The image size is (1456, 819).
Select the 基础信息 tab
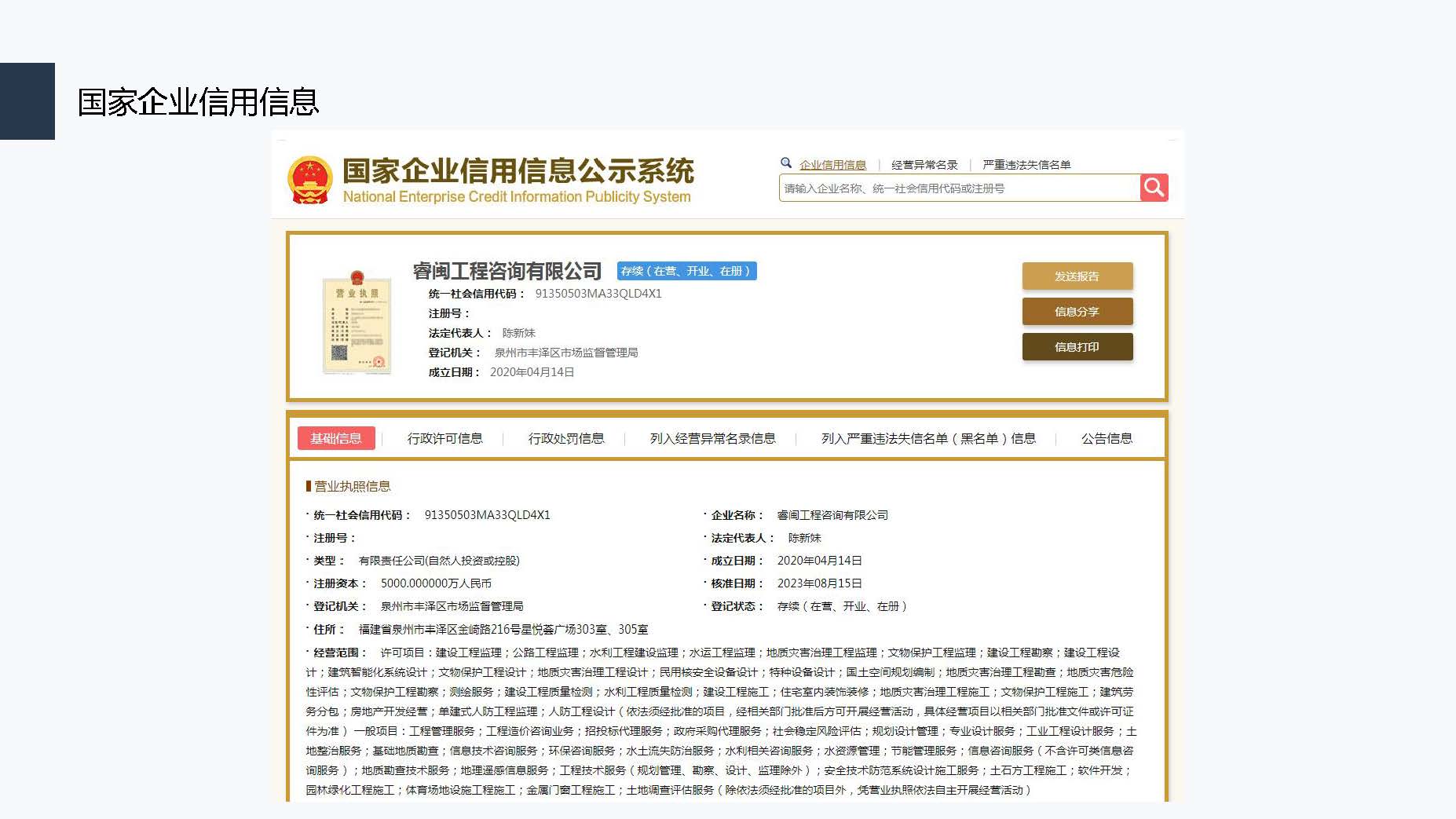tap(336, 438)
